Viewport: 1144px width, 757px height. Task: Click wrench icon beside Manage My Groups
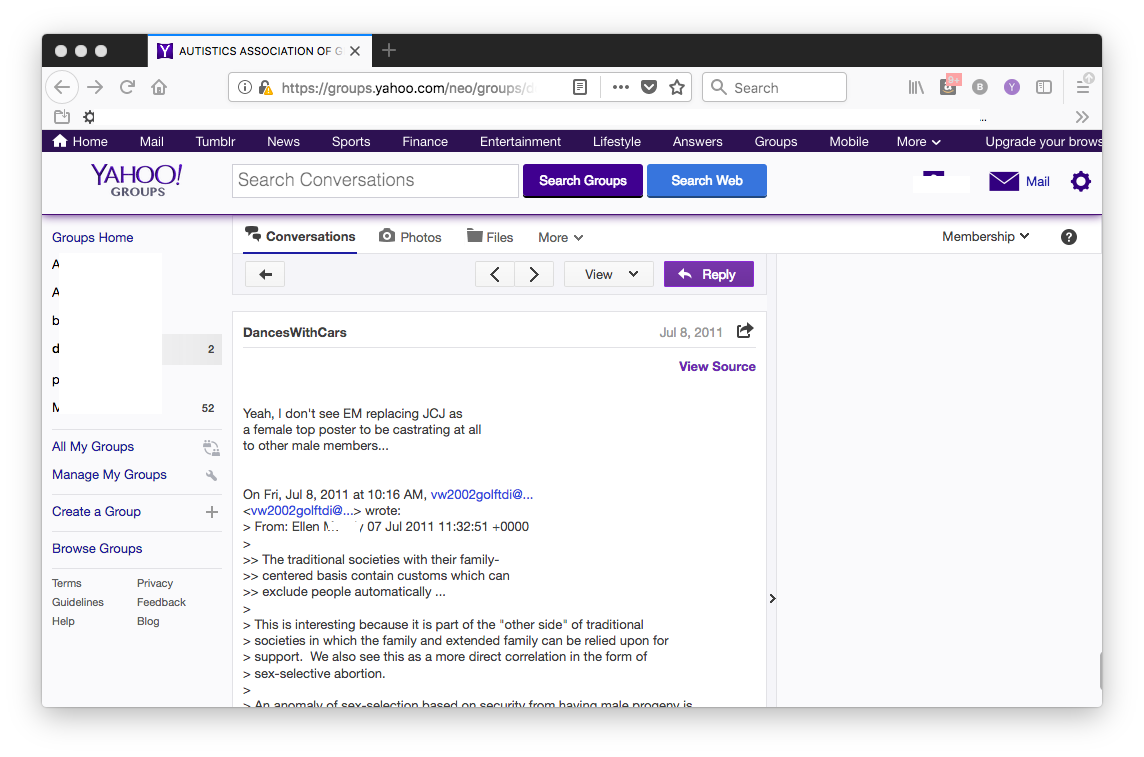pyautogui.click(x=212, y=475)
